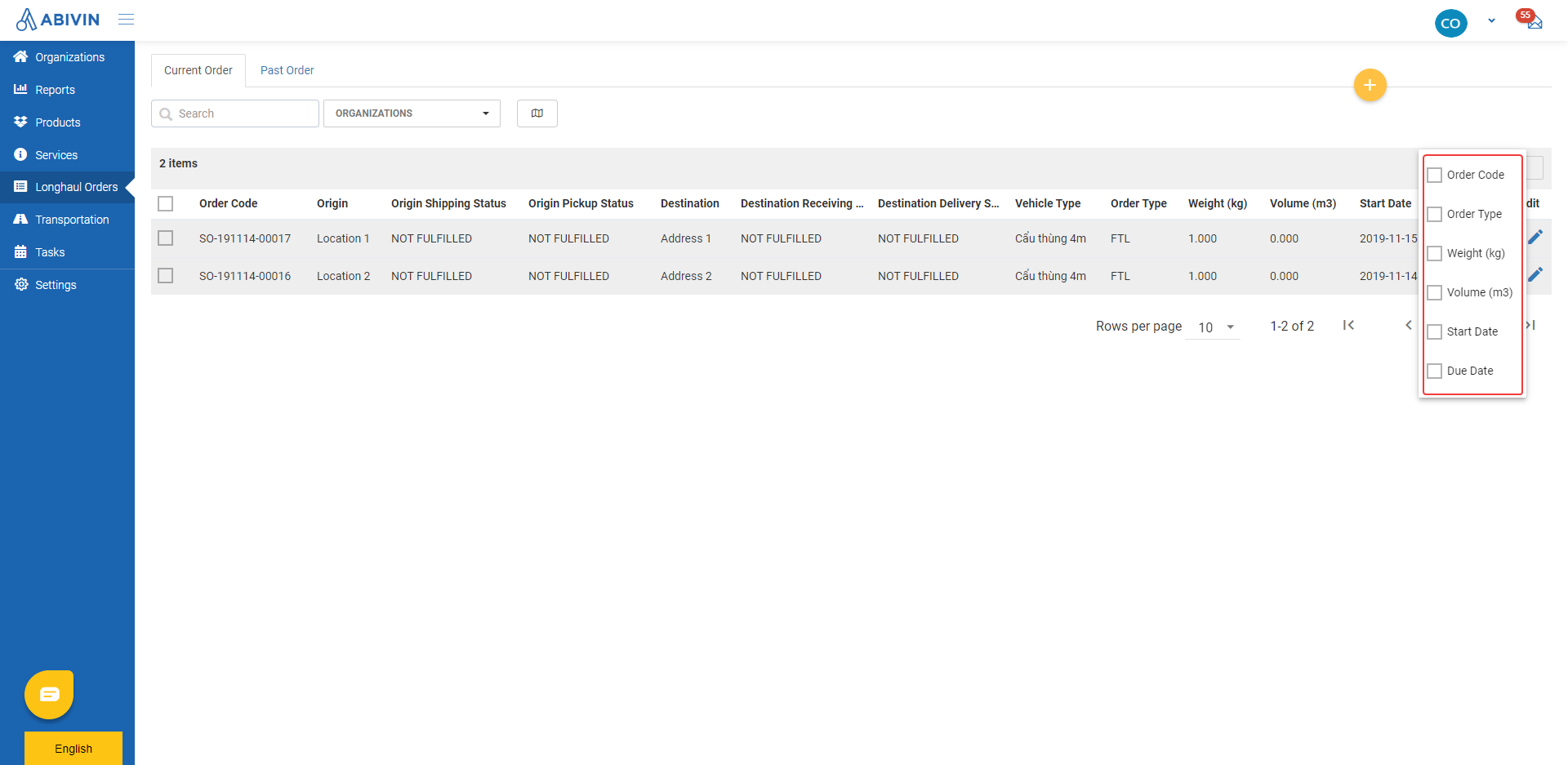The height and width of the screenshot is (765, 1568).
Task: Click the Location 2 origin cell
Action: [343, 276]
